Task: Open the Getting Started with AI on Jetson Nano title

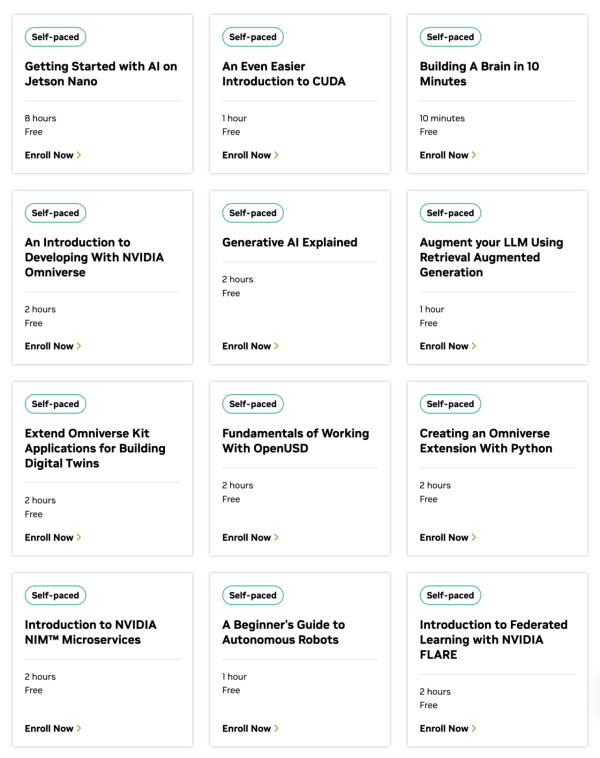Action: (101, 73)
